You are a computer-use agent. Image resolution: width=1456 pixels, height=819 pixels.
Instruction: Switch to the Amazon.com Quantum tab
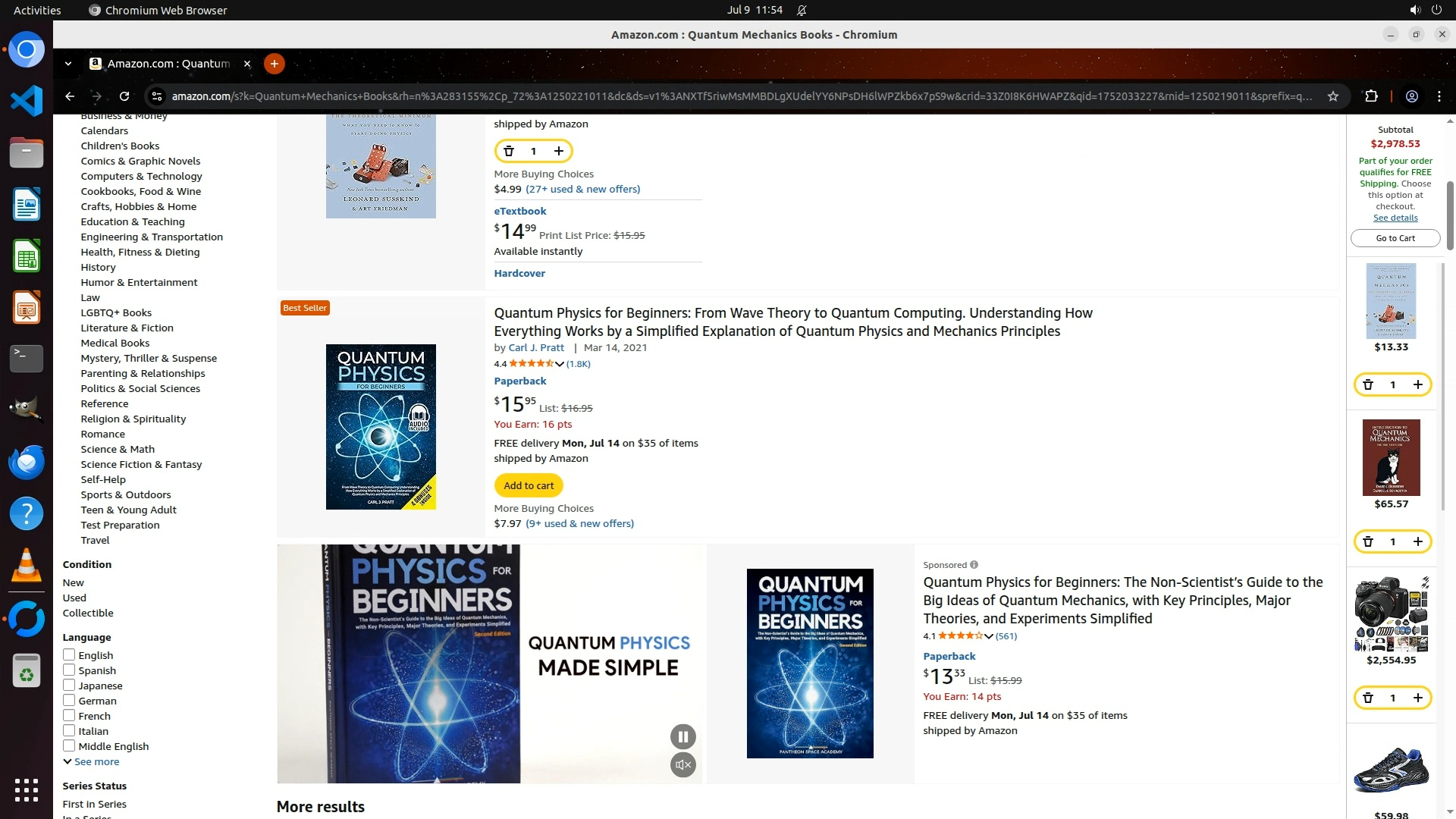[169, 64]
